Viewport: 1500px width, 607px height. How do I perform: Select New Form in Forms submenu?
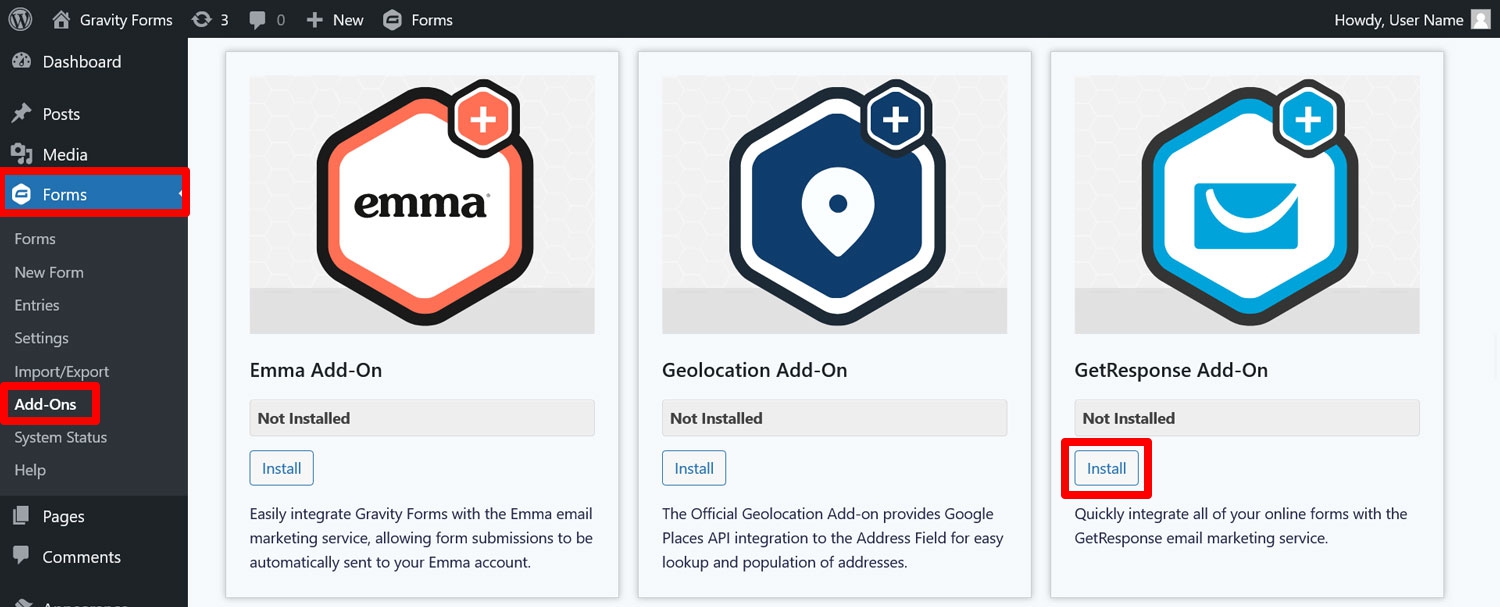[49, 272]
